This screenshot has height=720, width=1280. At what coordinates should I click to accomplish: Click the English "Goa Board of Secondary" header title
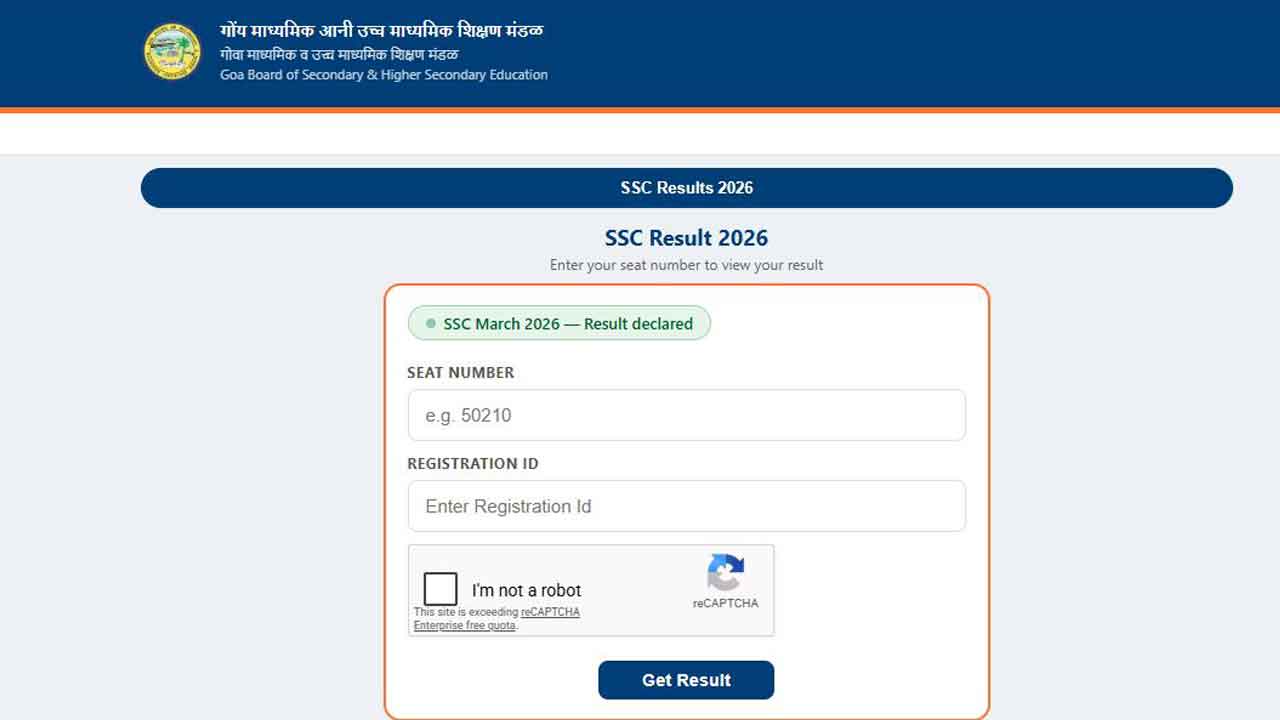click(x=383, y=75)
